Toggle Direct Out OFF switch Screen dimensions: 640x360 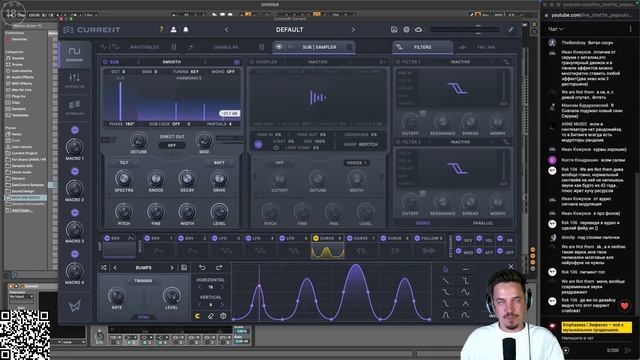[172, 145]
